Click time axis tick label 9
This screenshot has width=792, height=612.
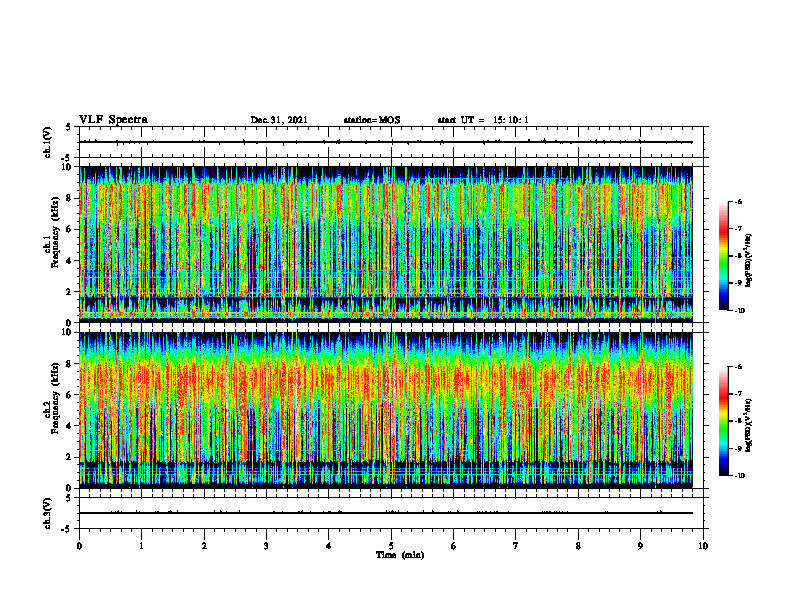640,546
